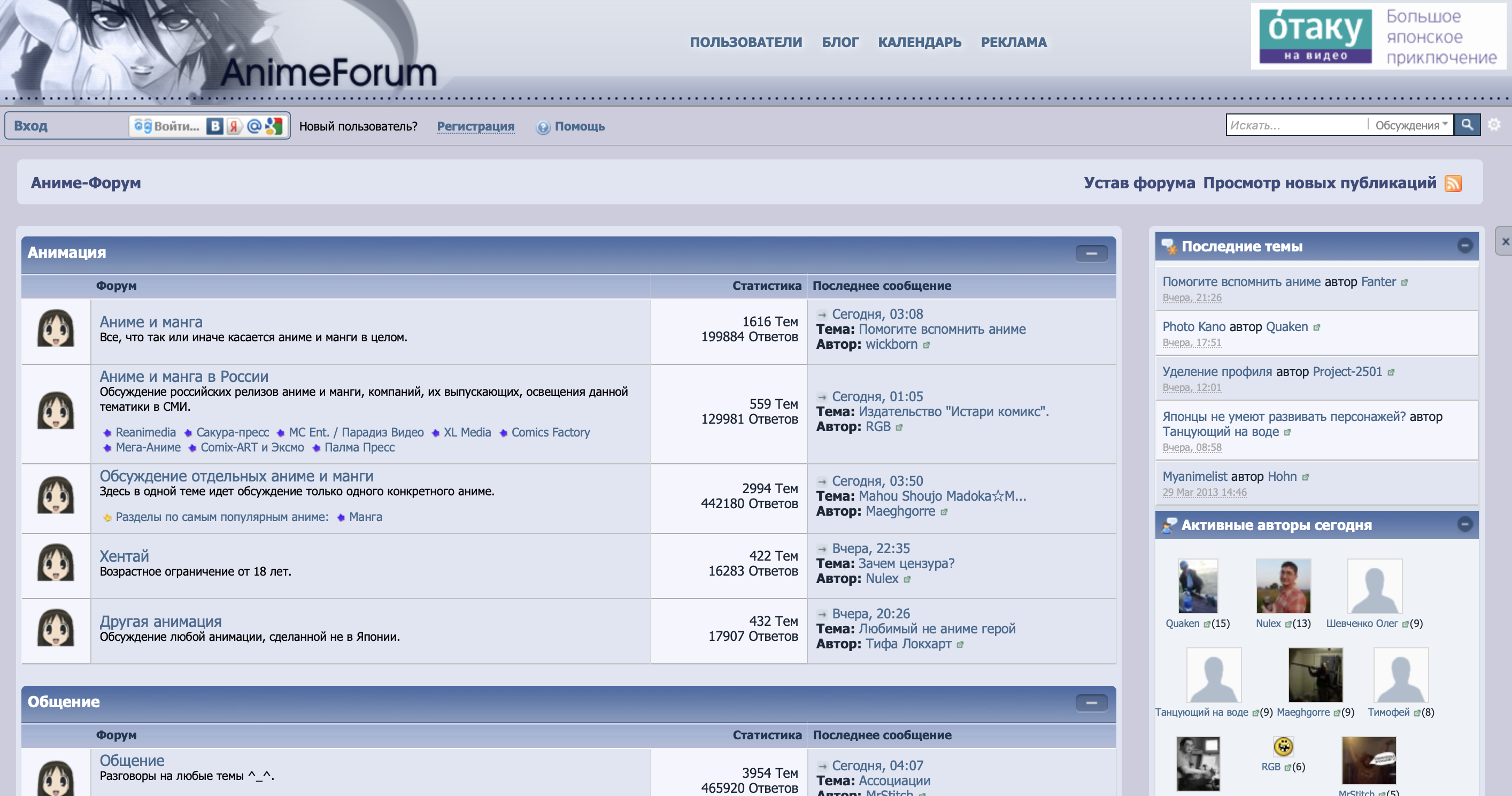1512x796 pixels.
Task: Hide the sidebar with the X handle
Action: point(1505,241)
